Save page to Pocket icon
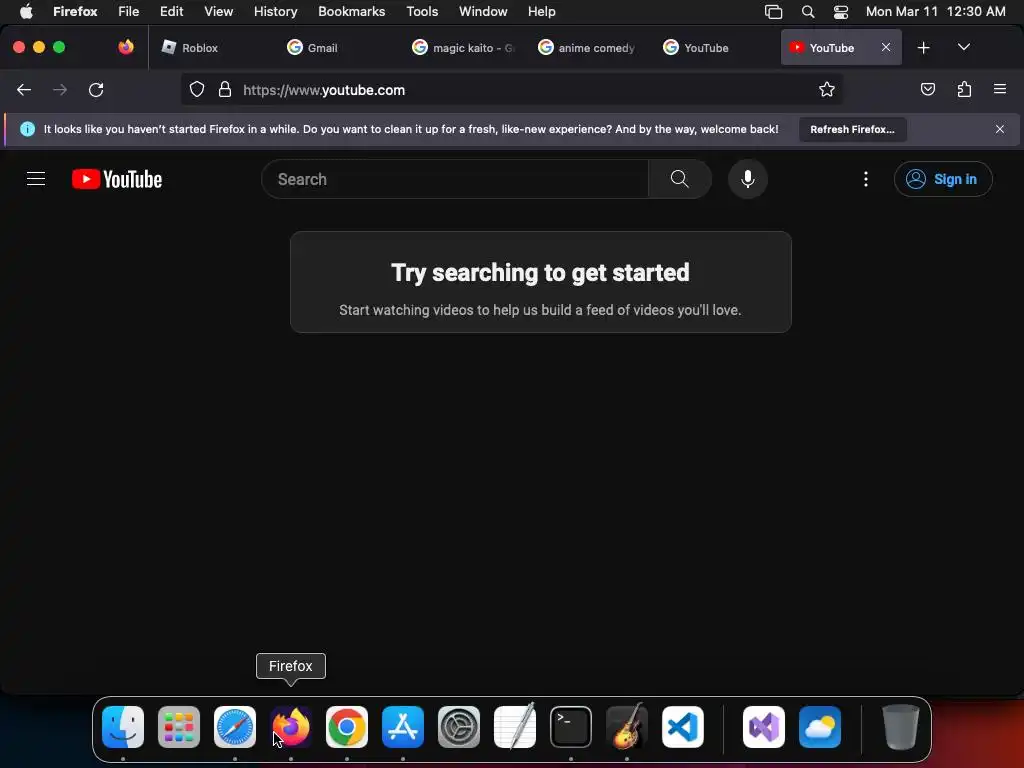The image size is (1024, 768). 927,89
